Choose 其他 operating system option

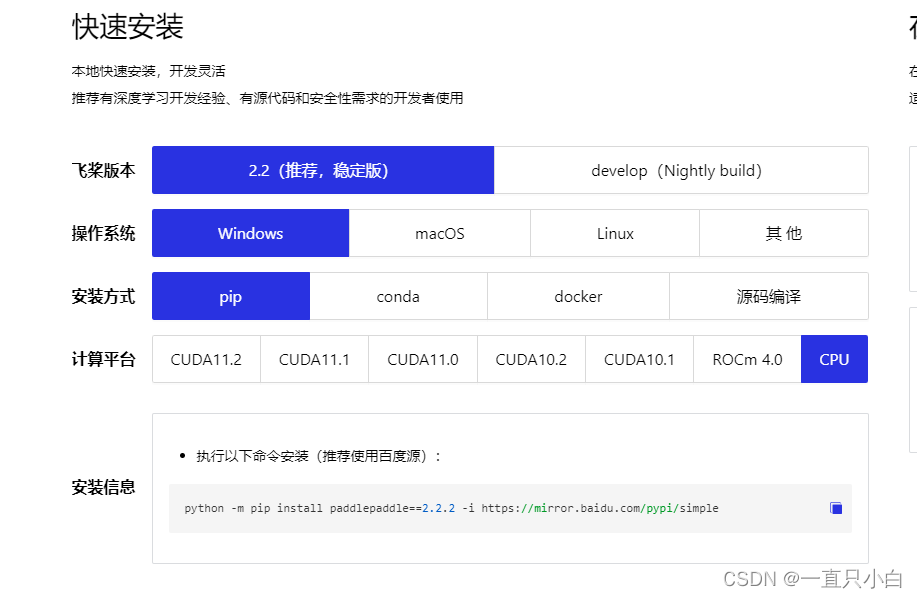pos(784,233)
